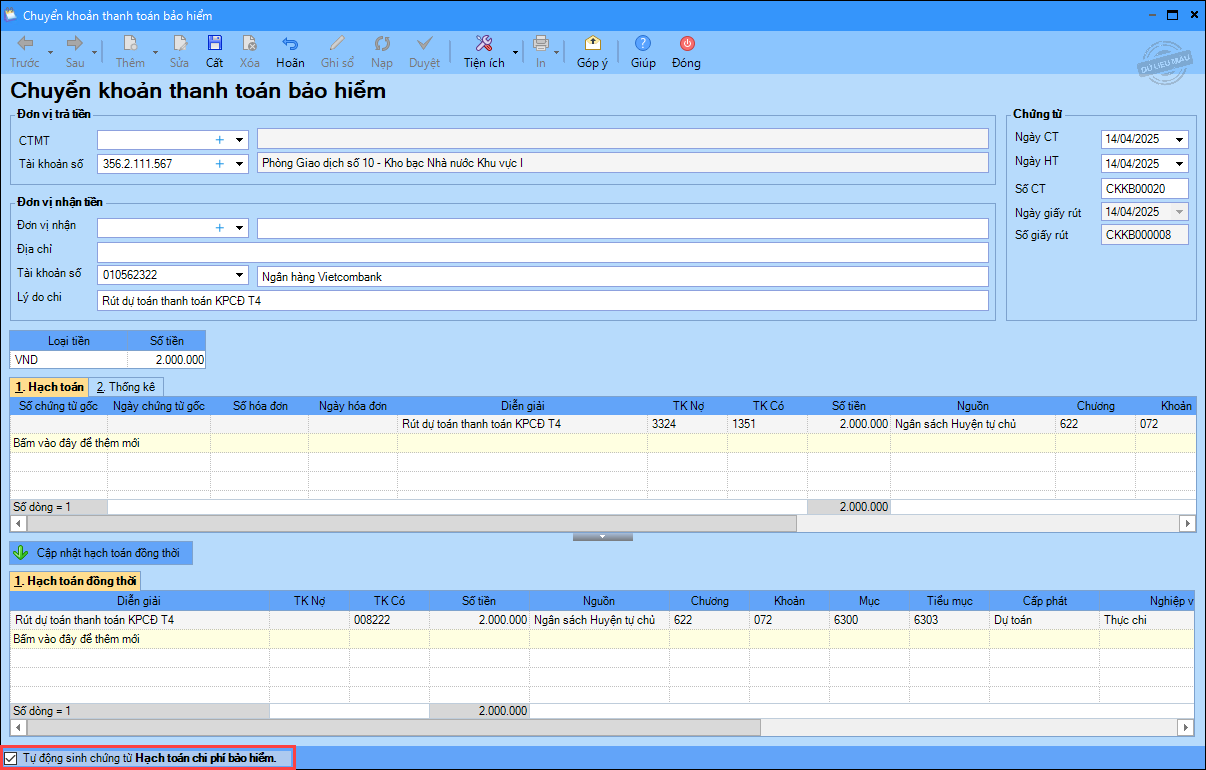
Task: Click the Ghi sổ (post) toolbar icon
Action: pyautogui.click(x=338, y=44)
